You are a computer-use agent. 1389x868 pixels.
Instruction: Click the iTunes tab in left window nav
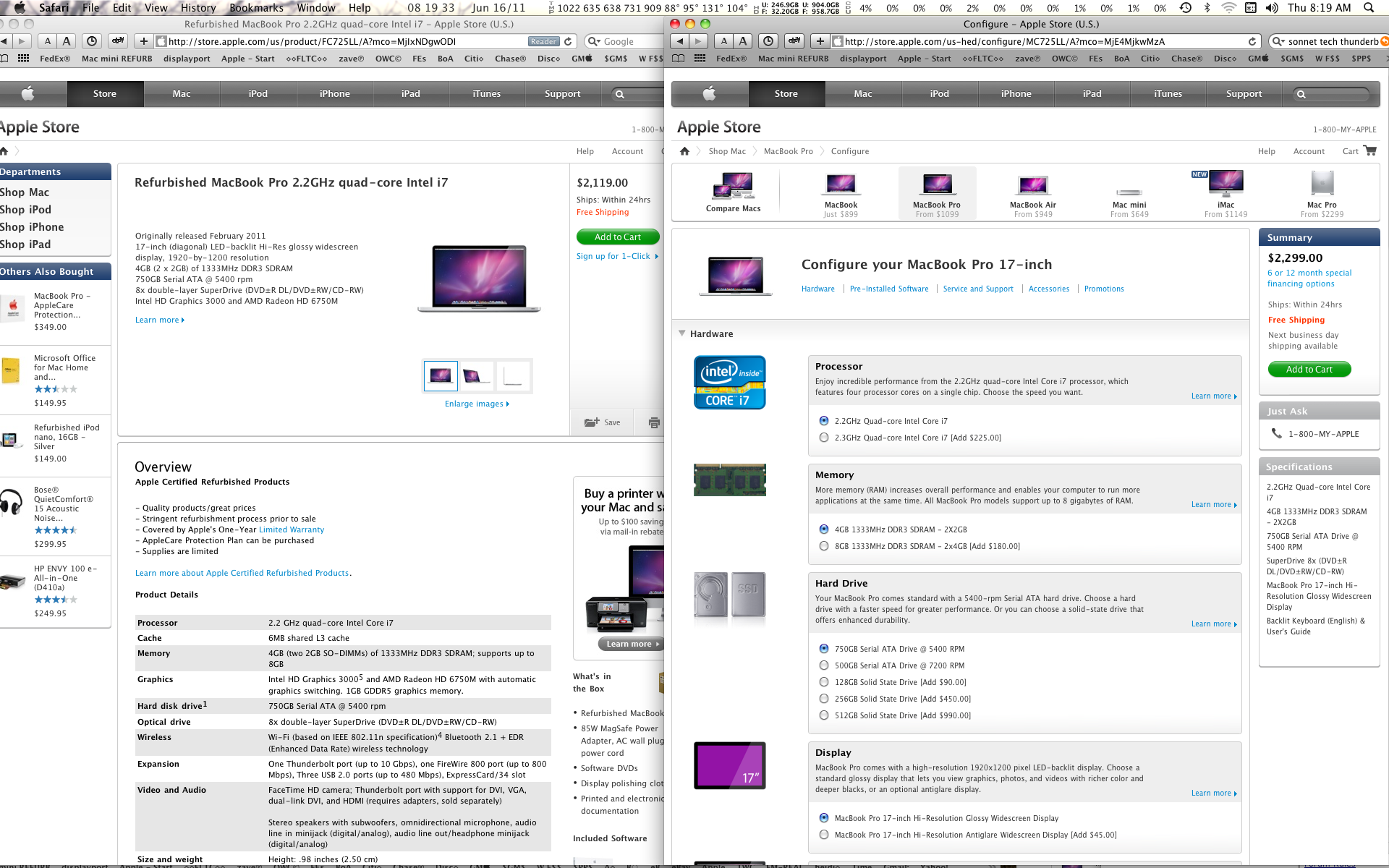tap(487, 94)
